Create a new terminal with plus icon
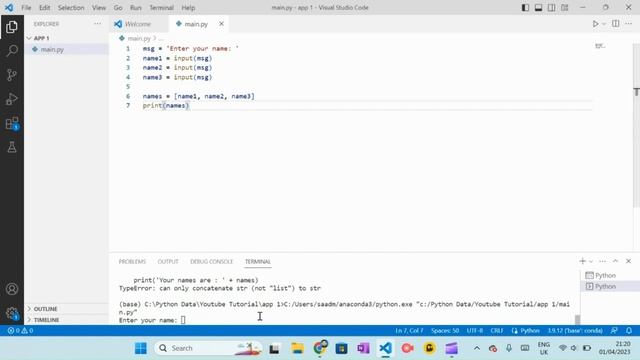The height and width of the screenshot is (360, 640). point(582,261)
